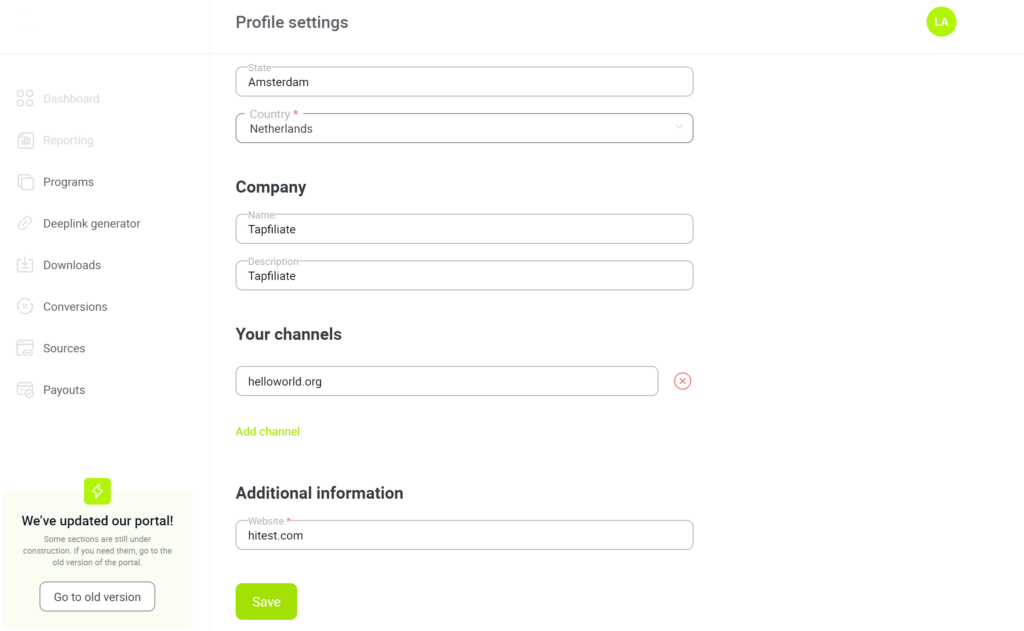Click the green lightning bolt icon
Viewport: 1024px width, 631px height.
[x=97, y=491]
